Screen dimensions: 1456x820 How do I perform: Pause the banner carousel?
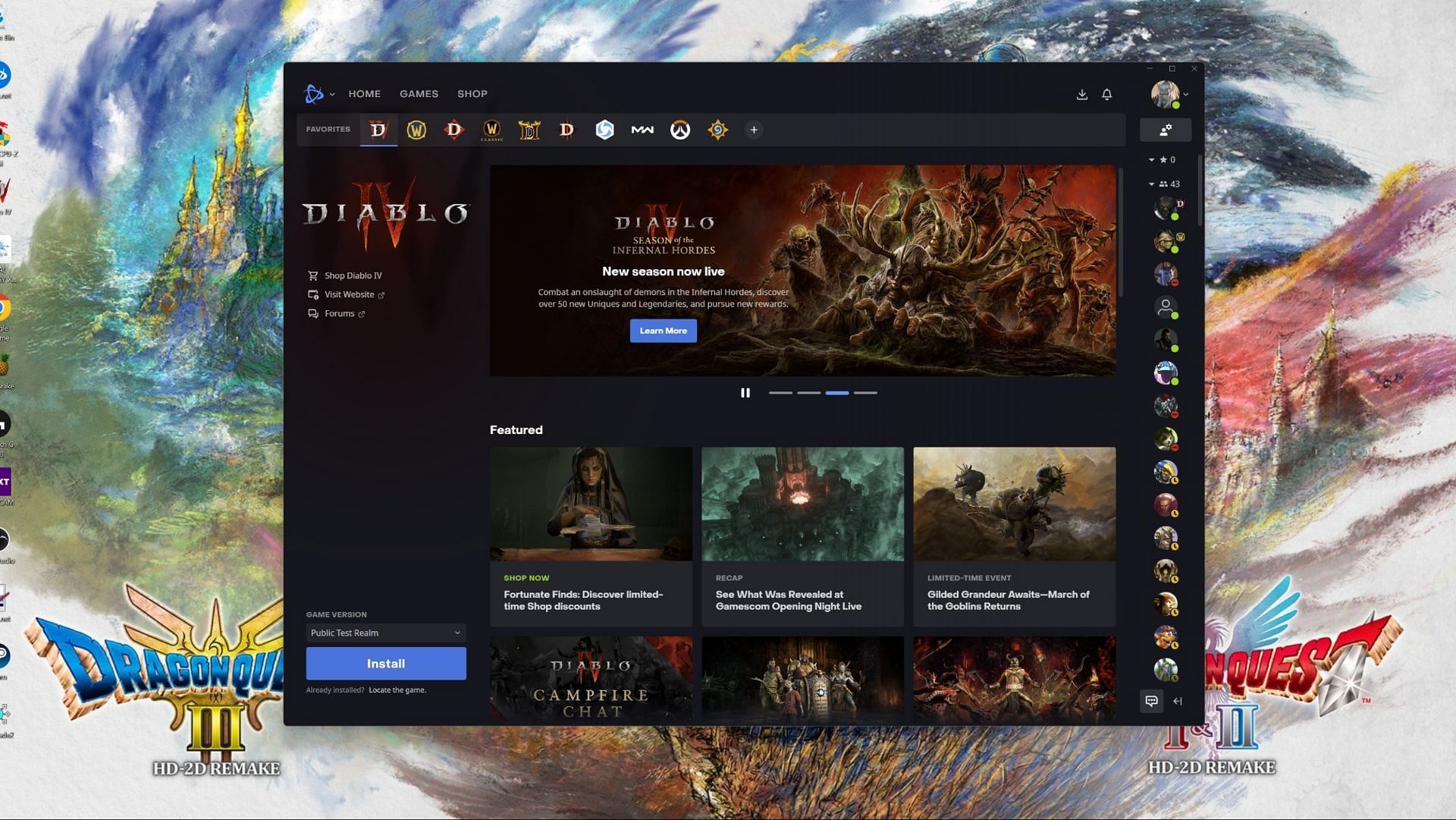click(x=745, y=392)
